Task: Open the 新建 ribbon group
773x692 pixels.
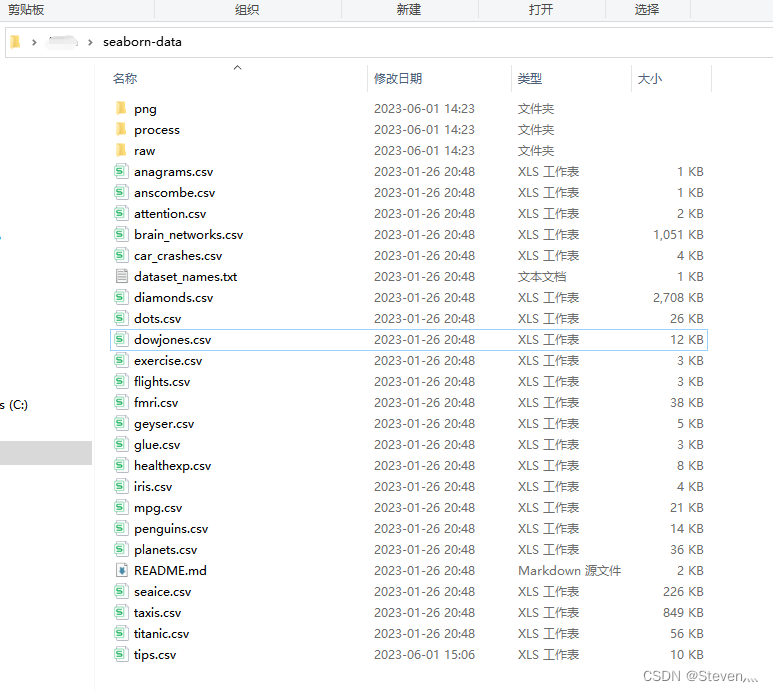Action: [409, 9]
